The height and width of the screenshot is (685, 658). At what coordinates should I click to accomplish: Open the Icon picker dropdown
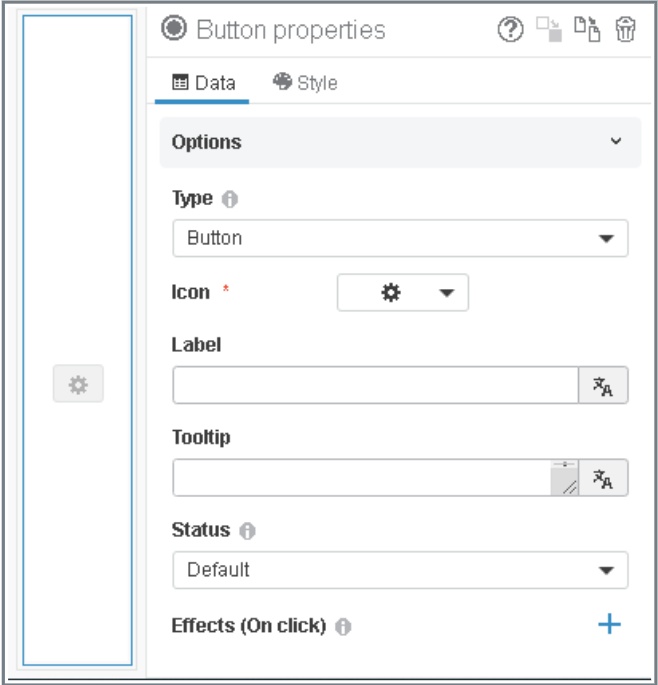[x=403, y=293]
